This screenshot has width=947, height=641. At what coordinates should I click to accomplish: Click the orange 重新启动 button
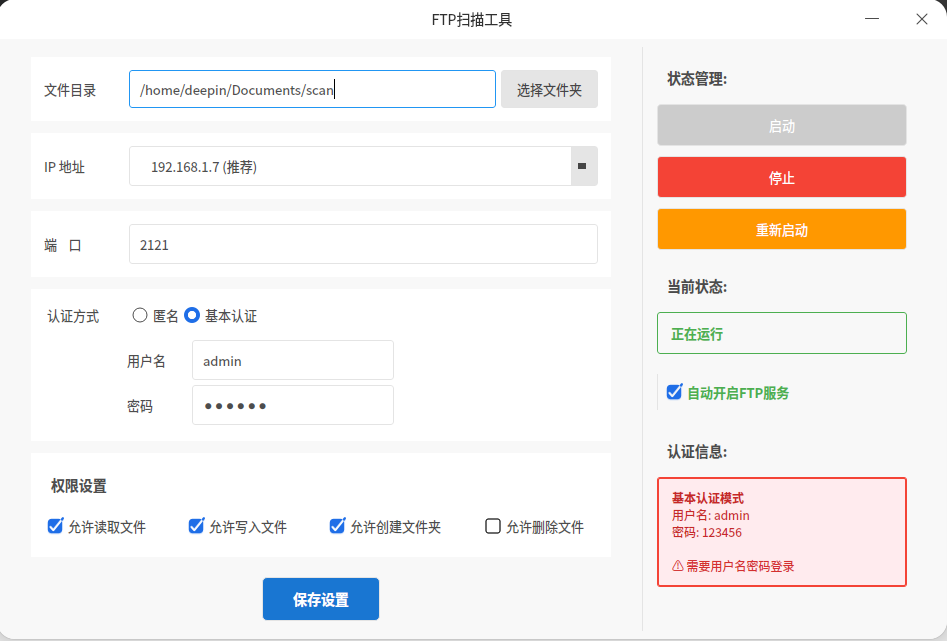[x=782, y=229]
